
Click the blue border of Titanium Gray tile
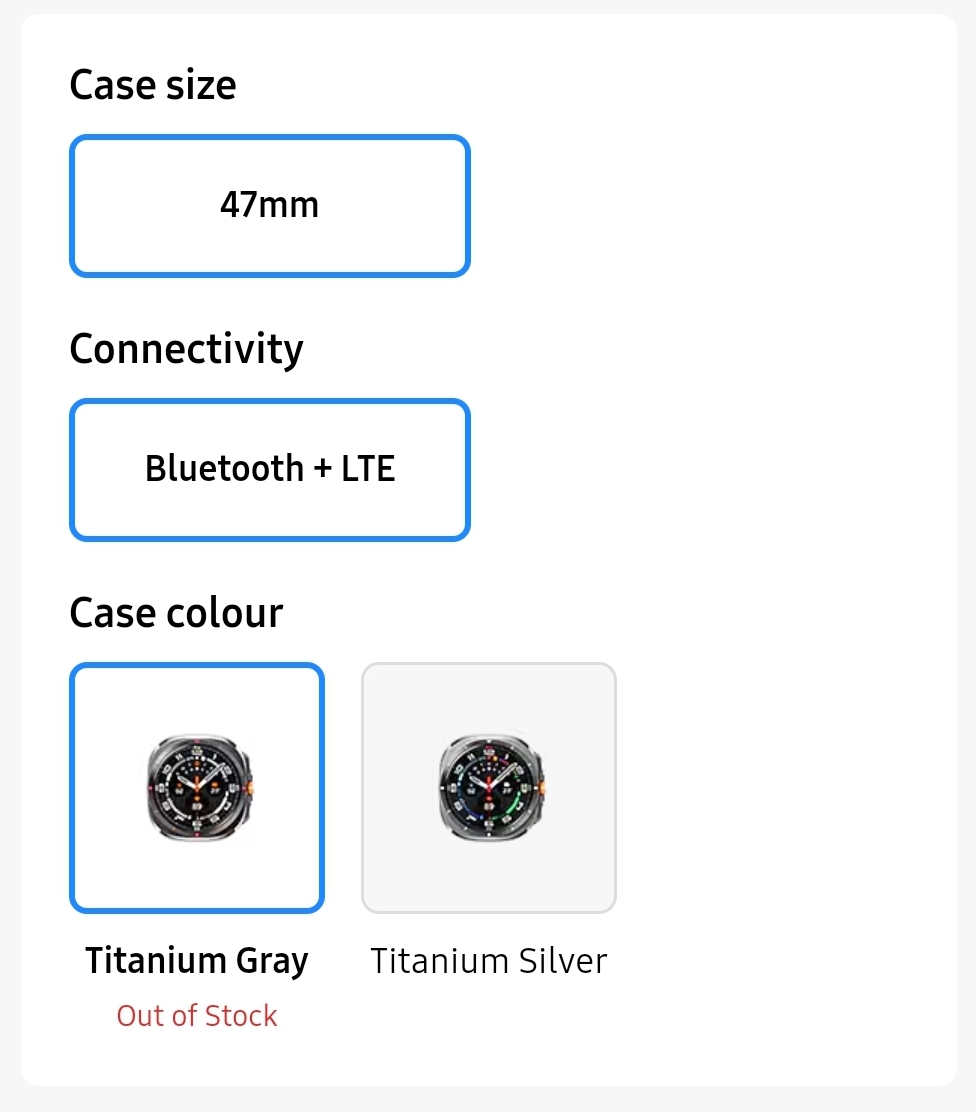[x=72, y=788]
